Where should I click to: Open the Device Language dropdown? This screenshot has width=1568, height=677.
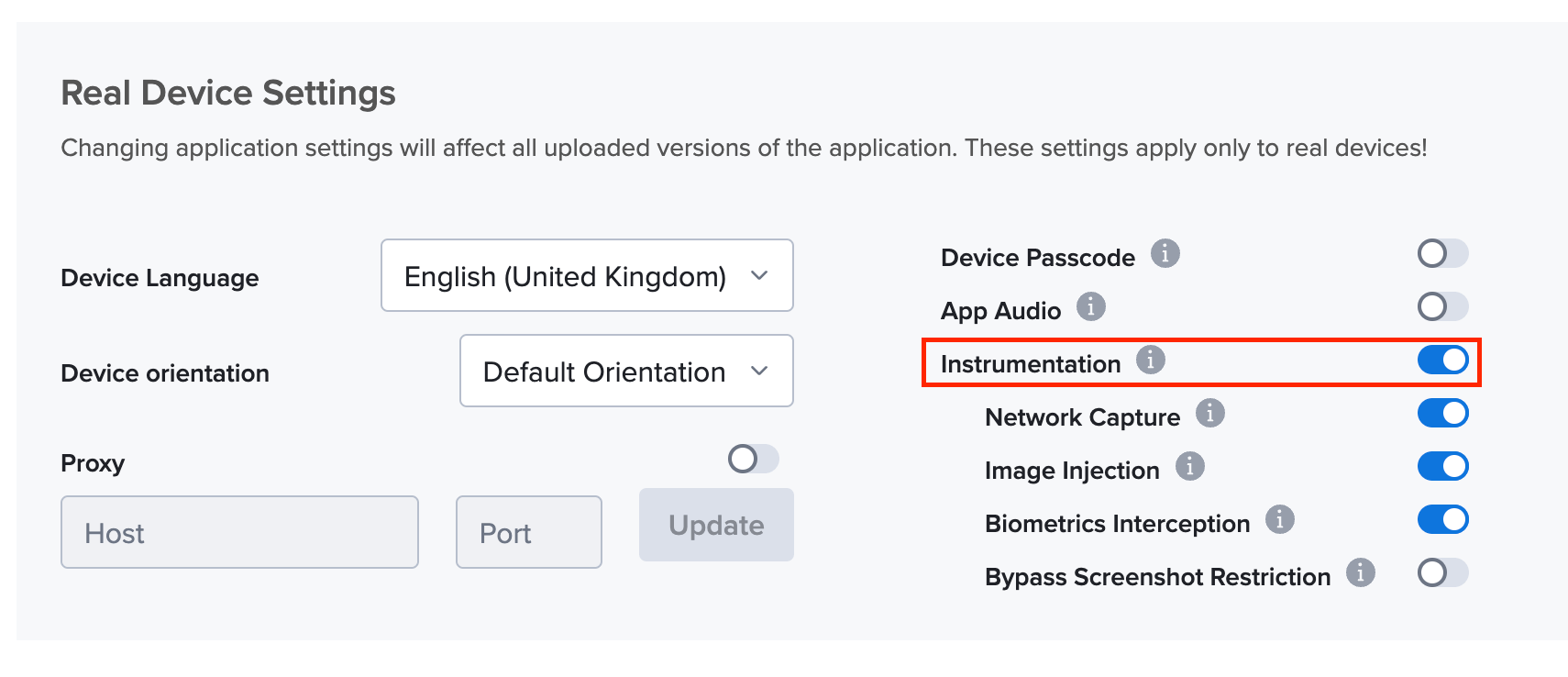tap(587, 275)
